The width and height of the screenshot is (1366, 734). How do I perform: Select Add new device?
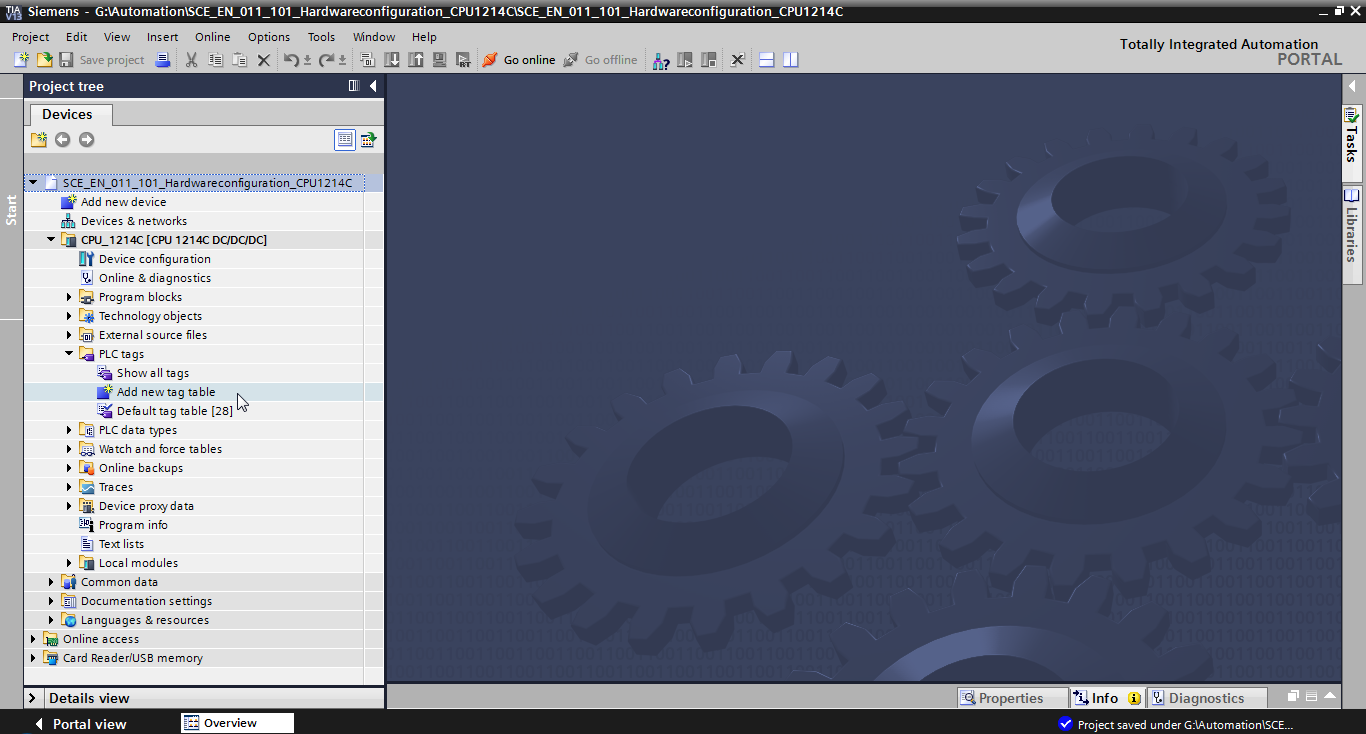tap(123, 202)
